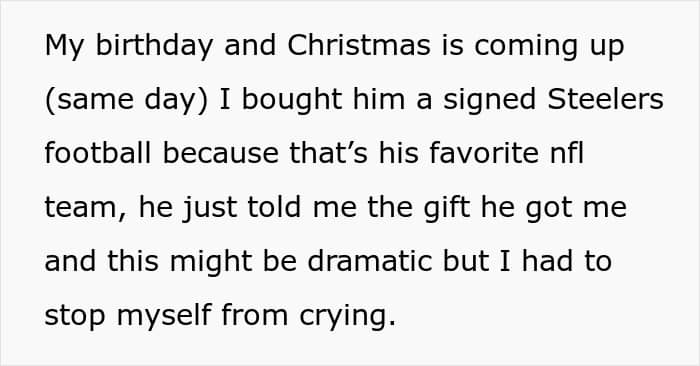Click the word "because" in third line
Screen dimensions: 700x366
tap(220, 153)
